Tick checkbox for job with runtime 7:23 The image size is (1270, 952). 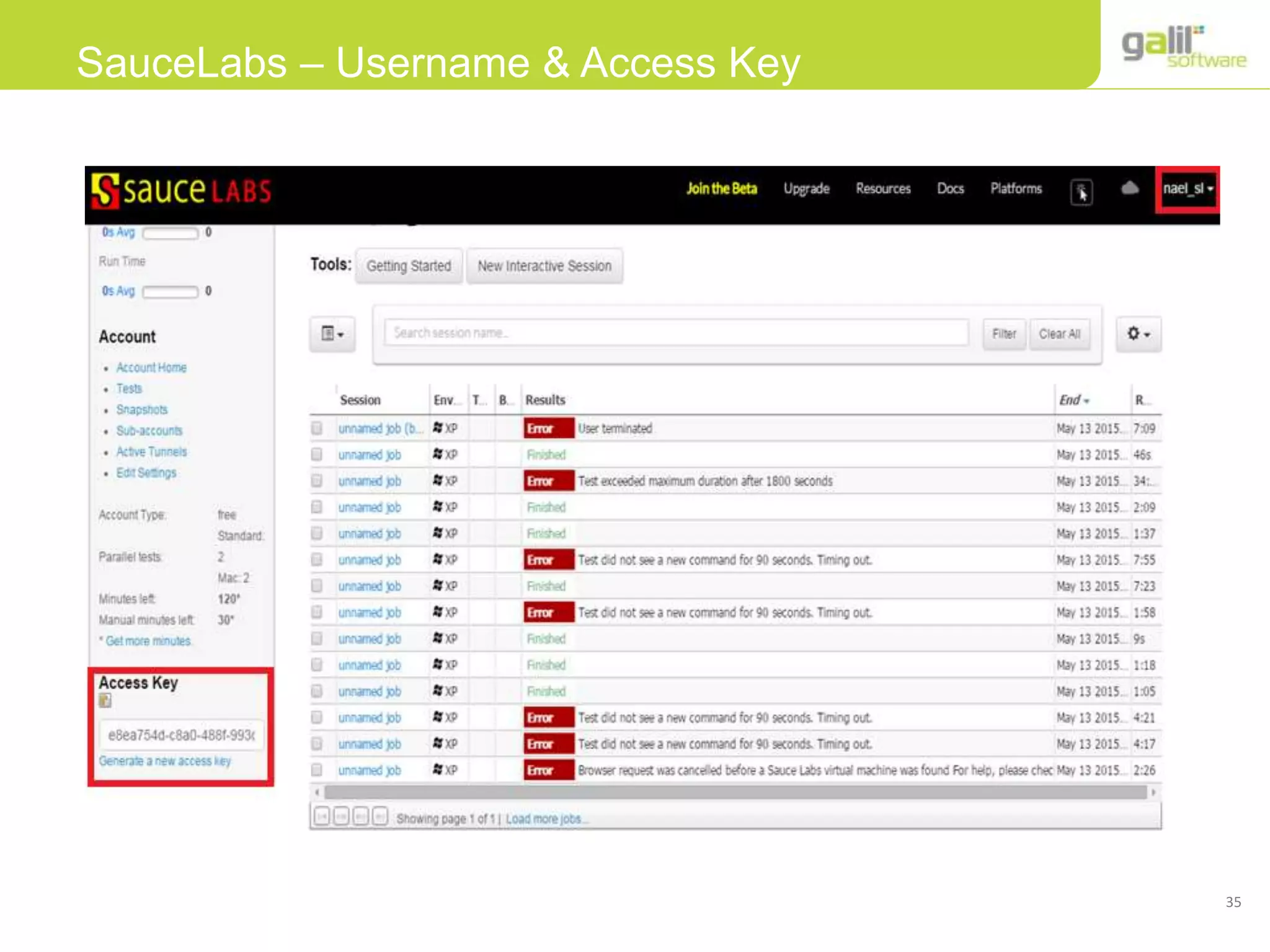pyautogui.click(x=317, y=586)
